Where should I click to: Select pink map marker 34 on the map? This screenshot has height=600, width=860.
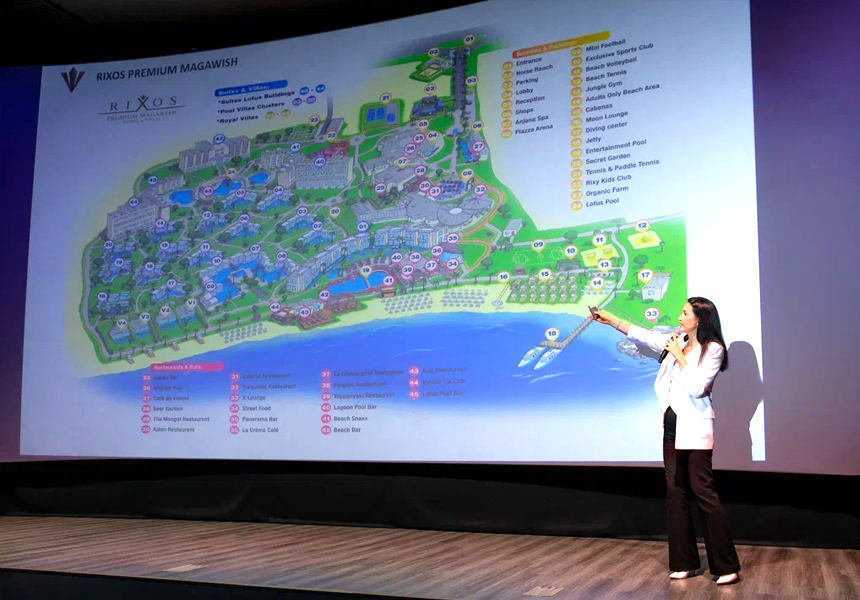(452, 264)
